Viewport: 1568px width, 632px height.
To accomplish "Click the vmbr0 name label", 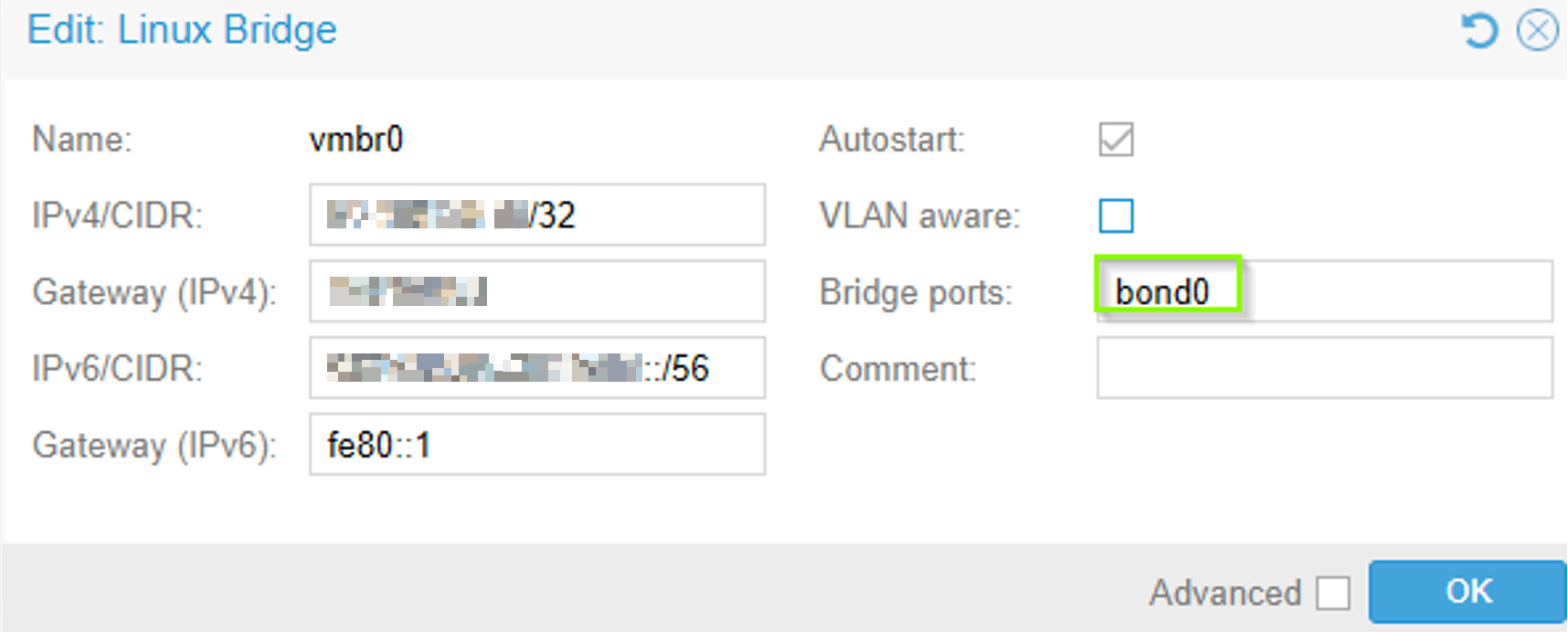I will point(357,139).
